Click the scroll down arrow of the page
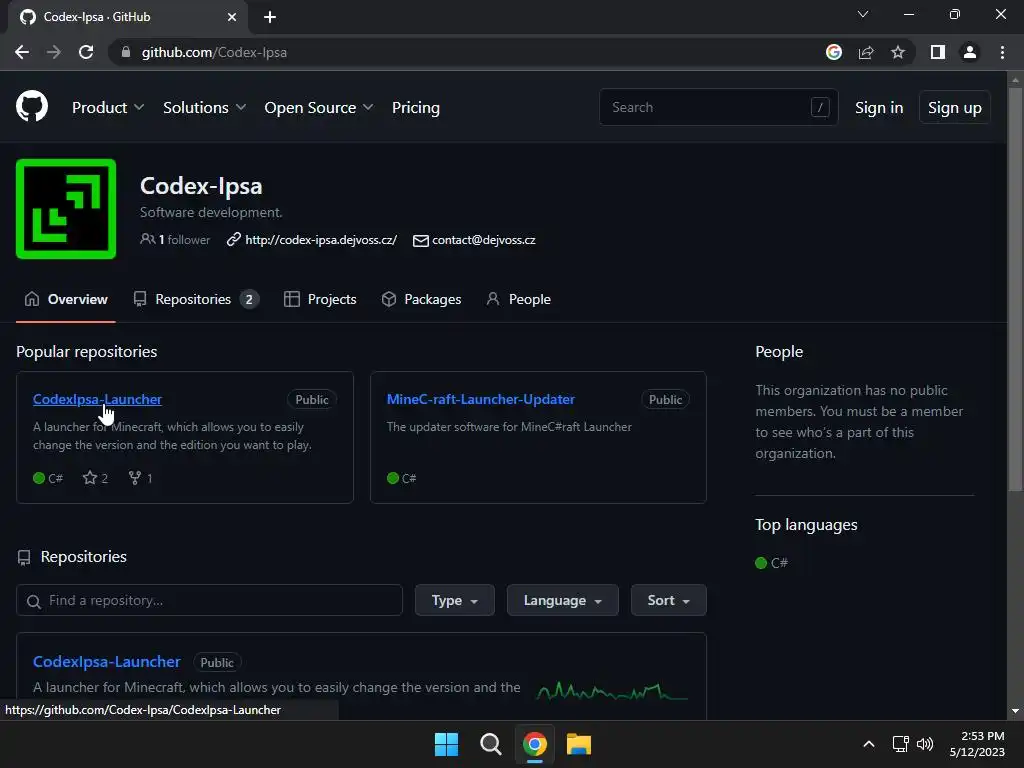This screenshot has width=1024, height=768. [1015, 711]
